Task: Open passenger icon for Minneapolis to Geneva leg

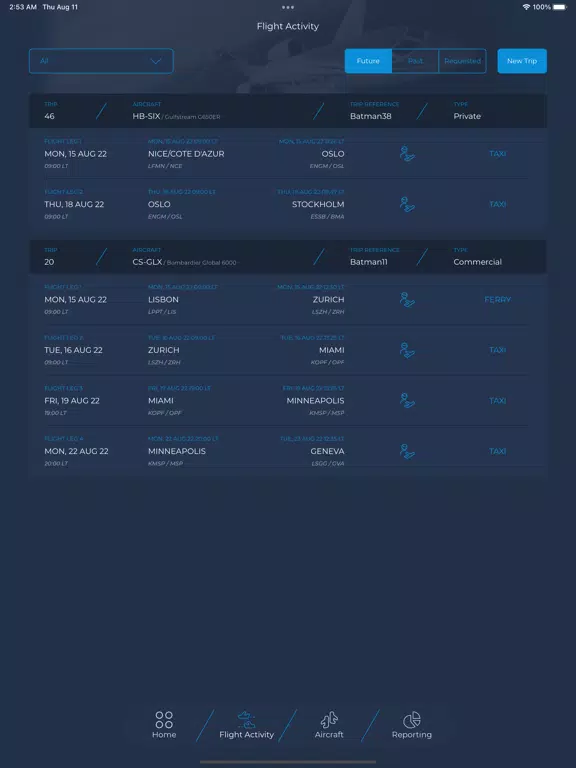Action: point(407,451)
